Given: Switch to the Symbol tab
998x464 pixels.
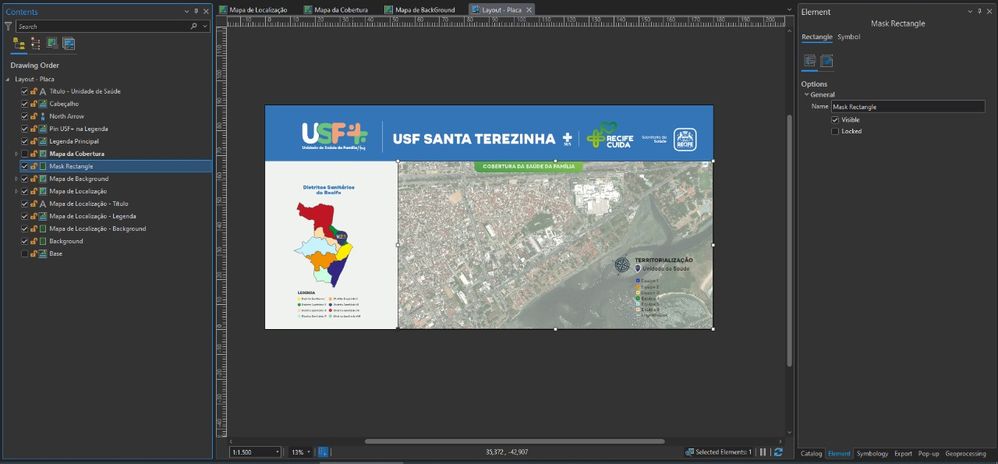Looking at the screenshot, I should pos(848,37).
